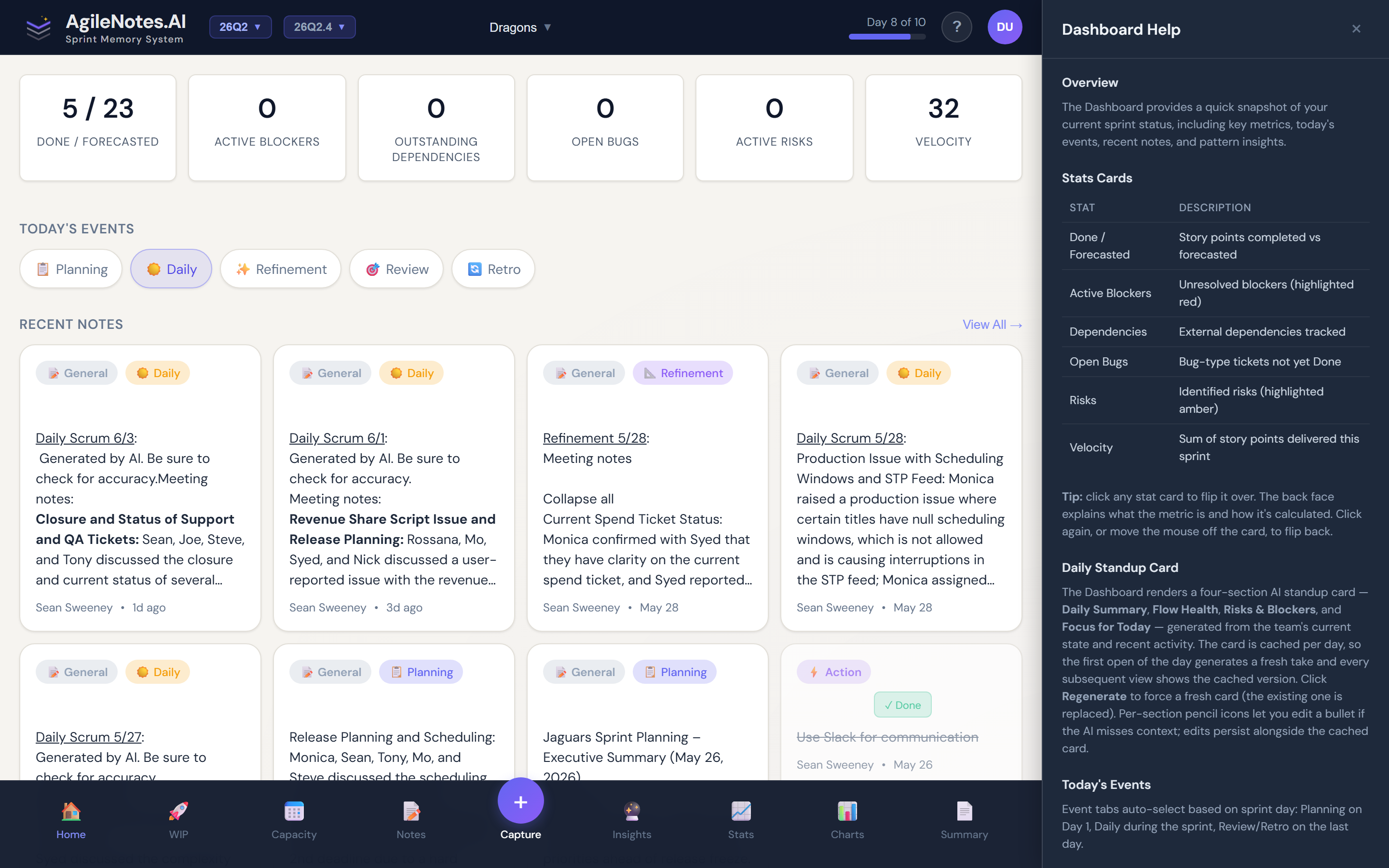Open the Daily Scrum 6/1 note title
This screenshot has height=868, width=1389.
(337, 438)
